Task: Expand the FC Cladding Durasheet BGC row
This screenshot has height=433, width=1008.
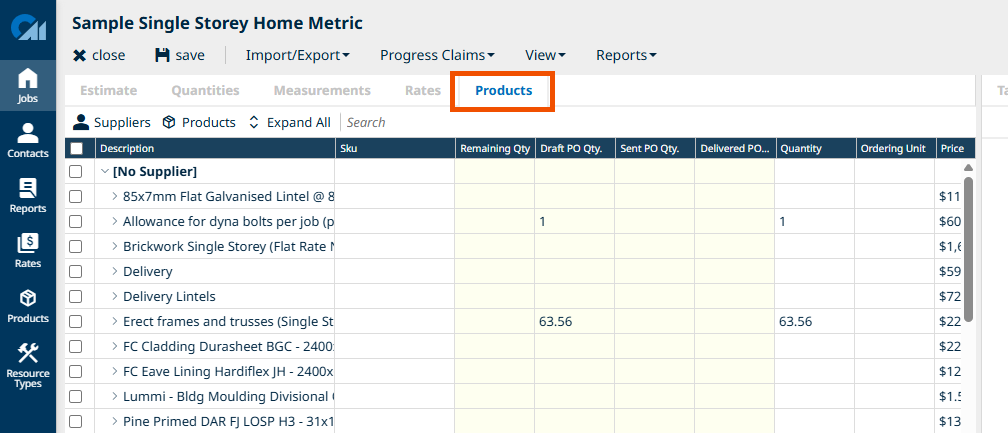Action: point(115,346)
